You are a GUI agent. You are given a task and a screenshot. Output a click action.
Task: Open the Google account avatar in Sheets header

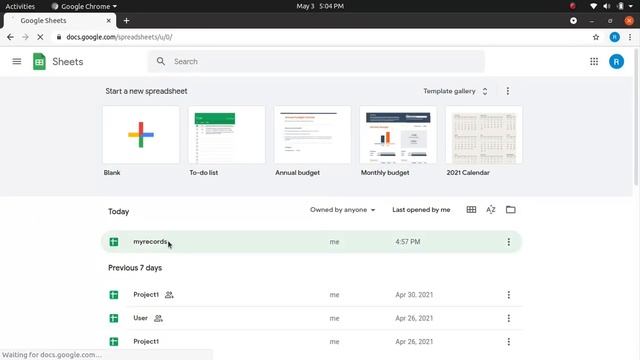(616, 62)
